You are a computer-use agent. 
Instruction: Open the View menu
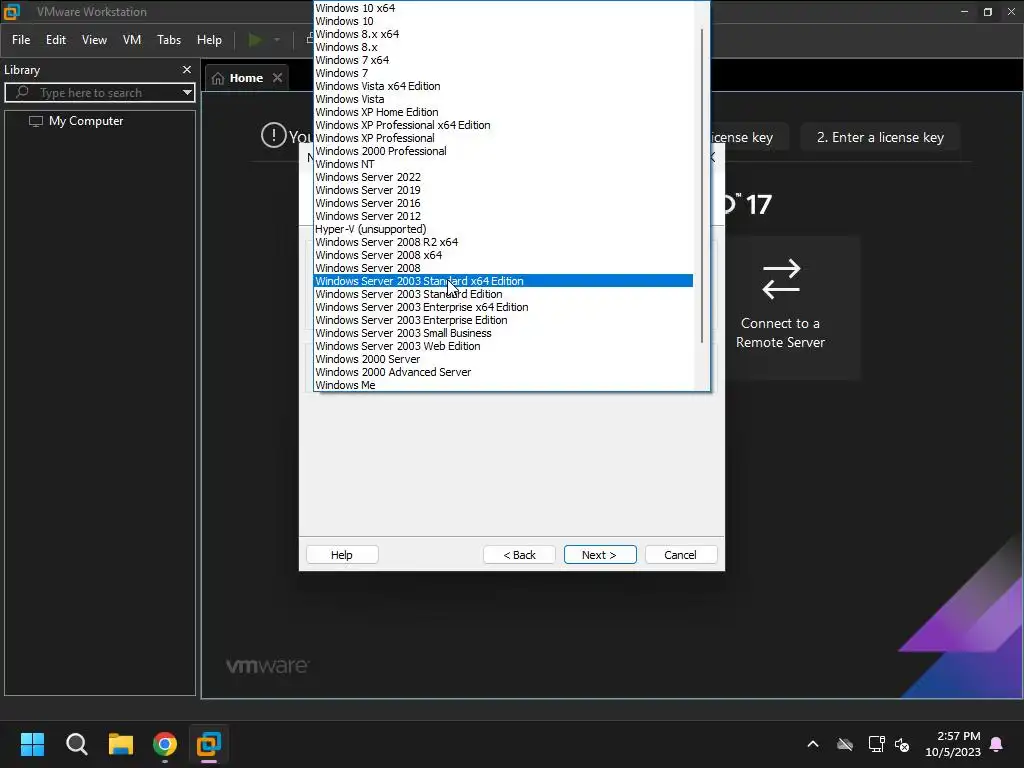(x=94, y=40)
